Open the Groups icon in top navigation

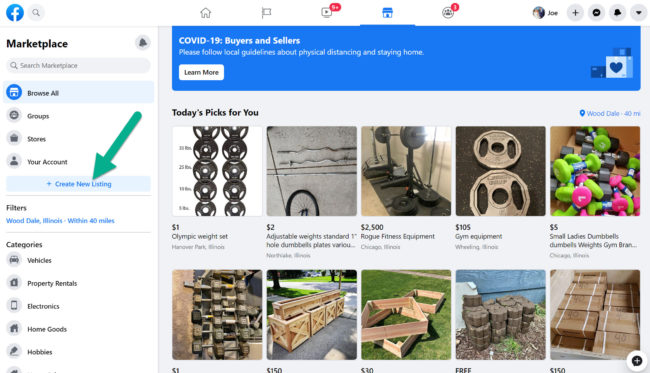coord(448,13)
